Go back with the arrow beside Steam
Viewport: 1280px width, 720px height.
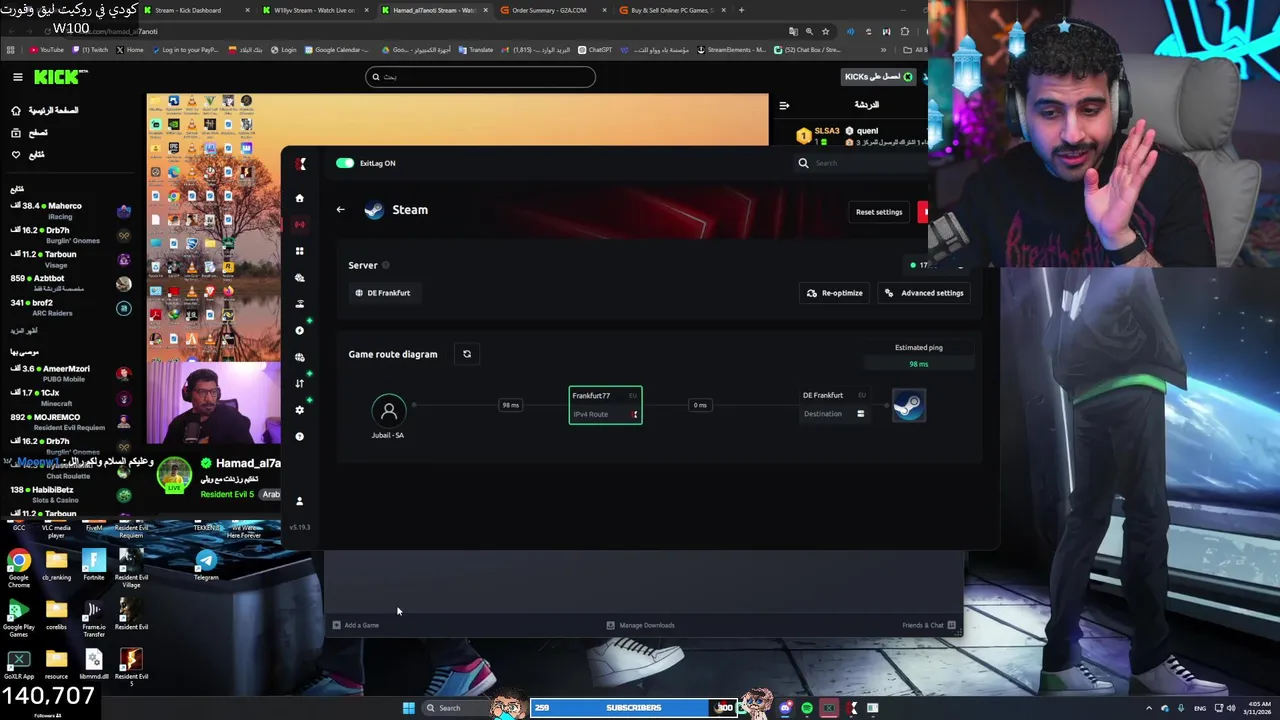(x=340, y=210)
